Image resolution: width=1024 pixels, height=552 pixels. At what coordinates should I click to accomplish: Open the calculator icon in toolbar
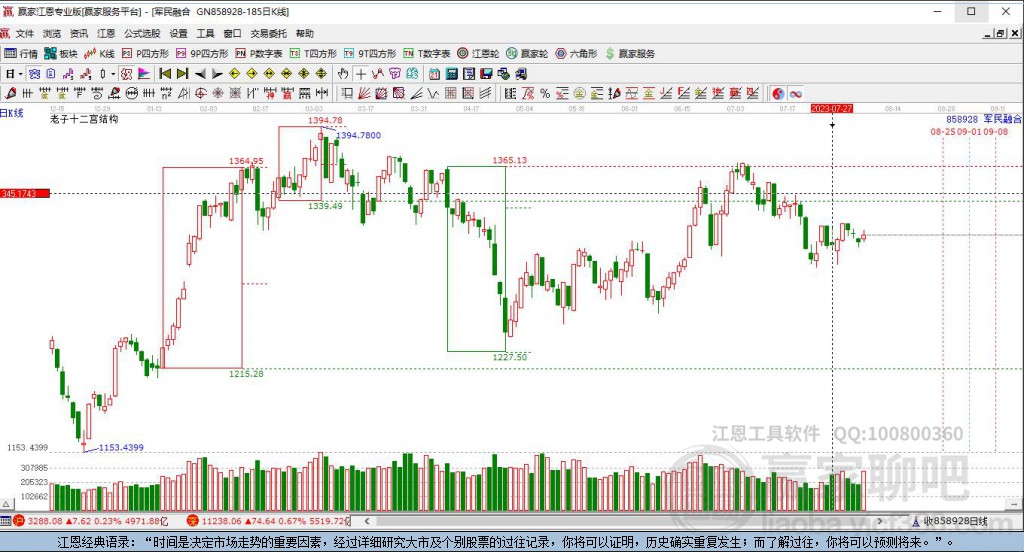pos(451,74)
